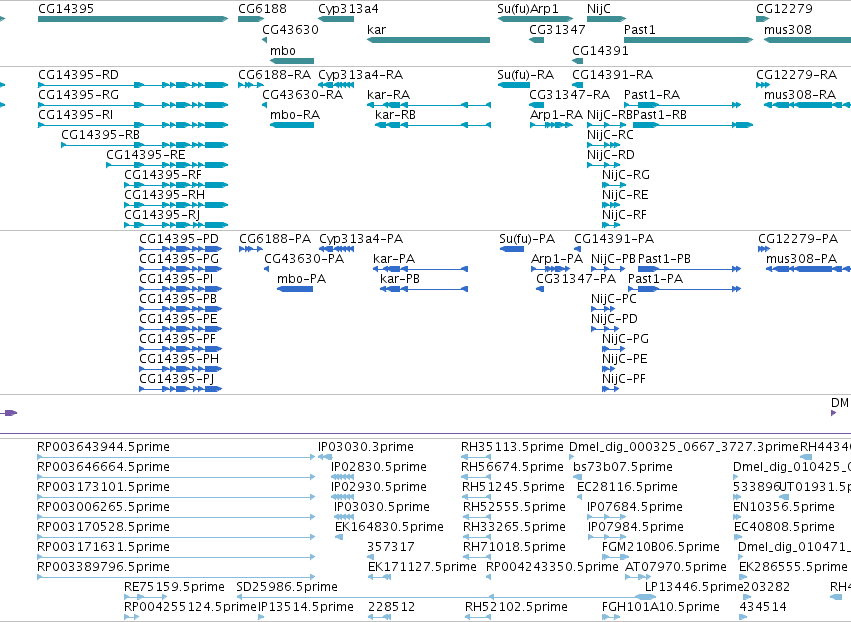
Task: Select feature 228512
Action: 391,607
